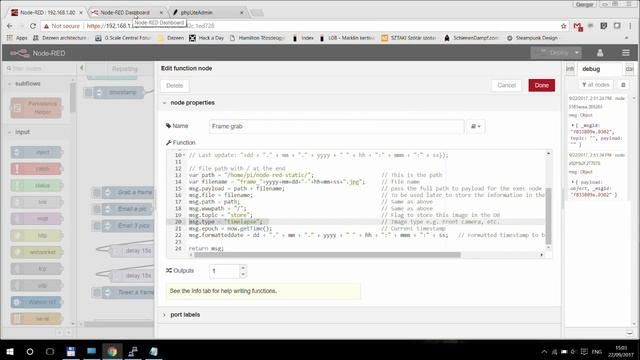Edit the Name field containing Frame grab
Viewport: 640px width, 360px height.
[x=336, y=126]
